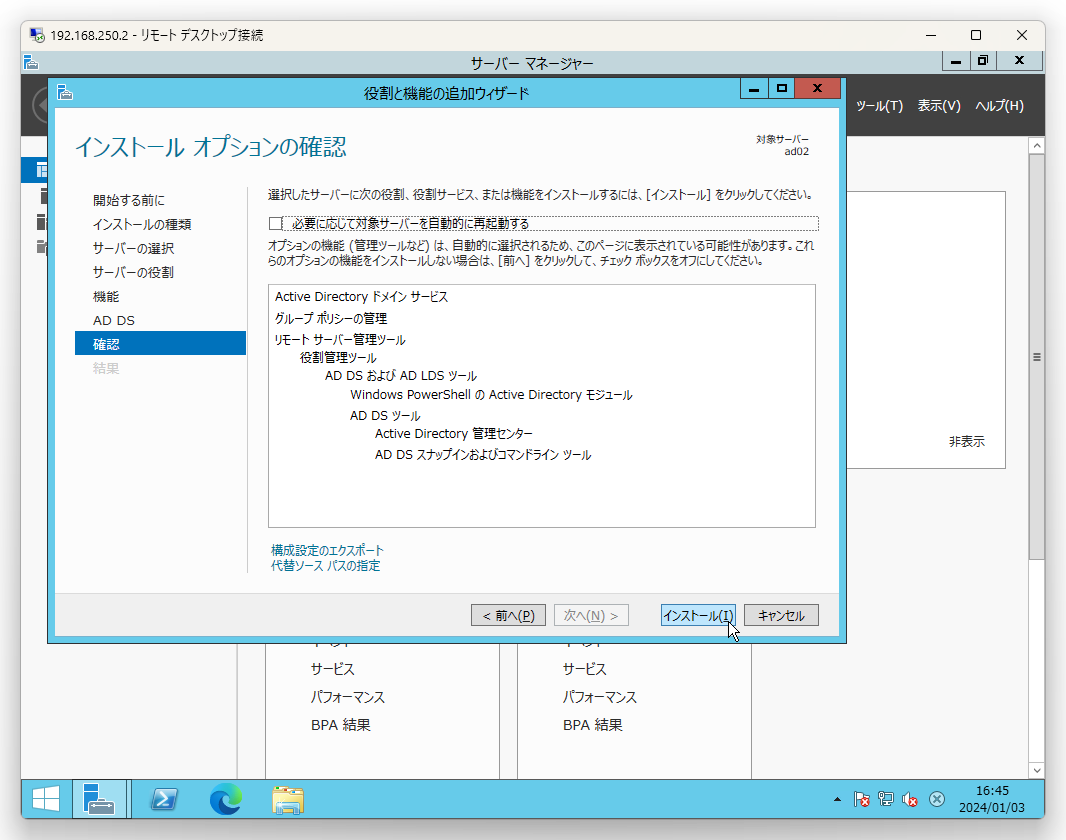Click the Action Center flag tray icon
The image size is (1066, 840).
[x=861, y=799]
